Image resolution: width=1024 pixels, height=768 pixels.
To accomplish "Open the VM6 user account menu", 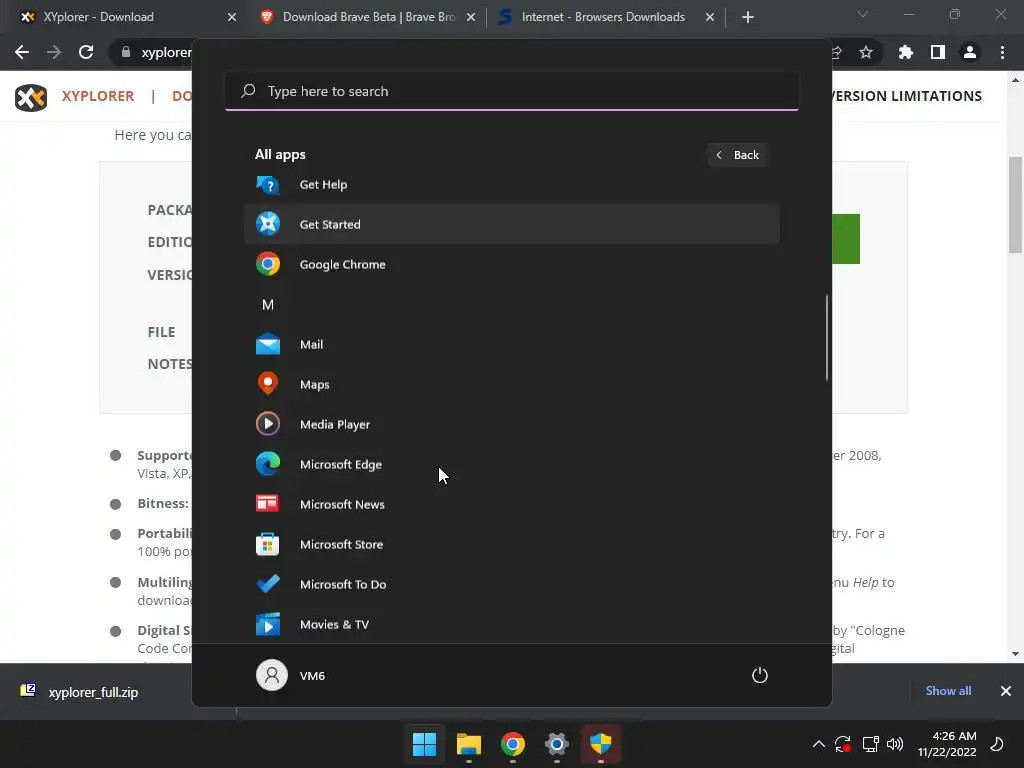I will (x=291, y=675).
